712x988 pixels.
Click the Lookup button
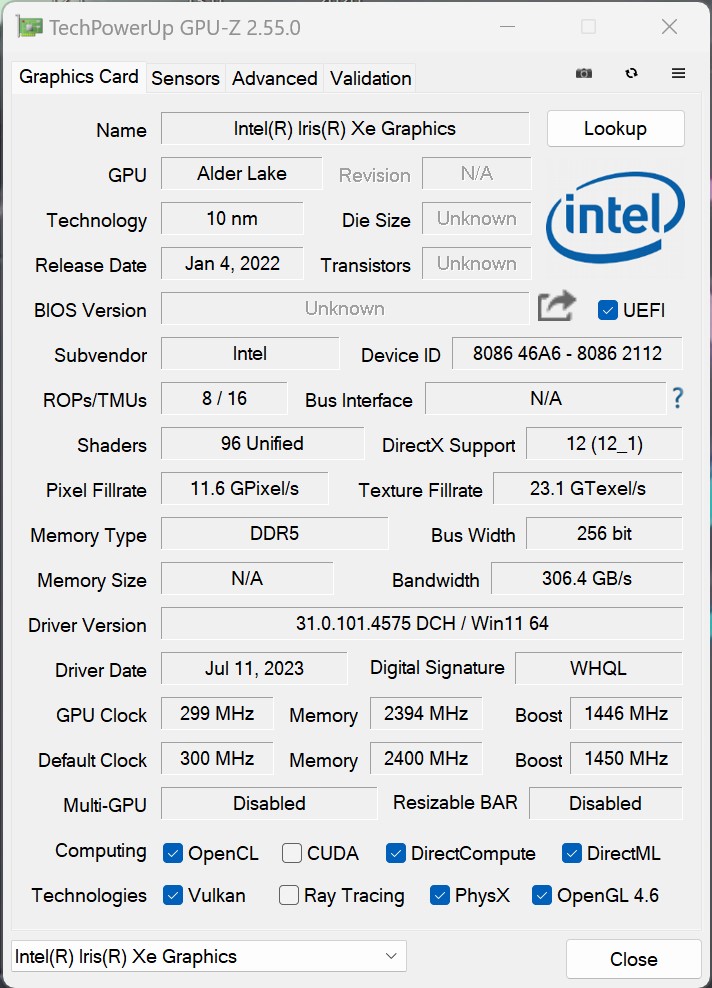(x=615, y=128)
